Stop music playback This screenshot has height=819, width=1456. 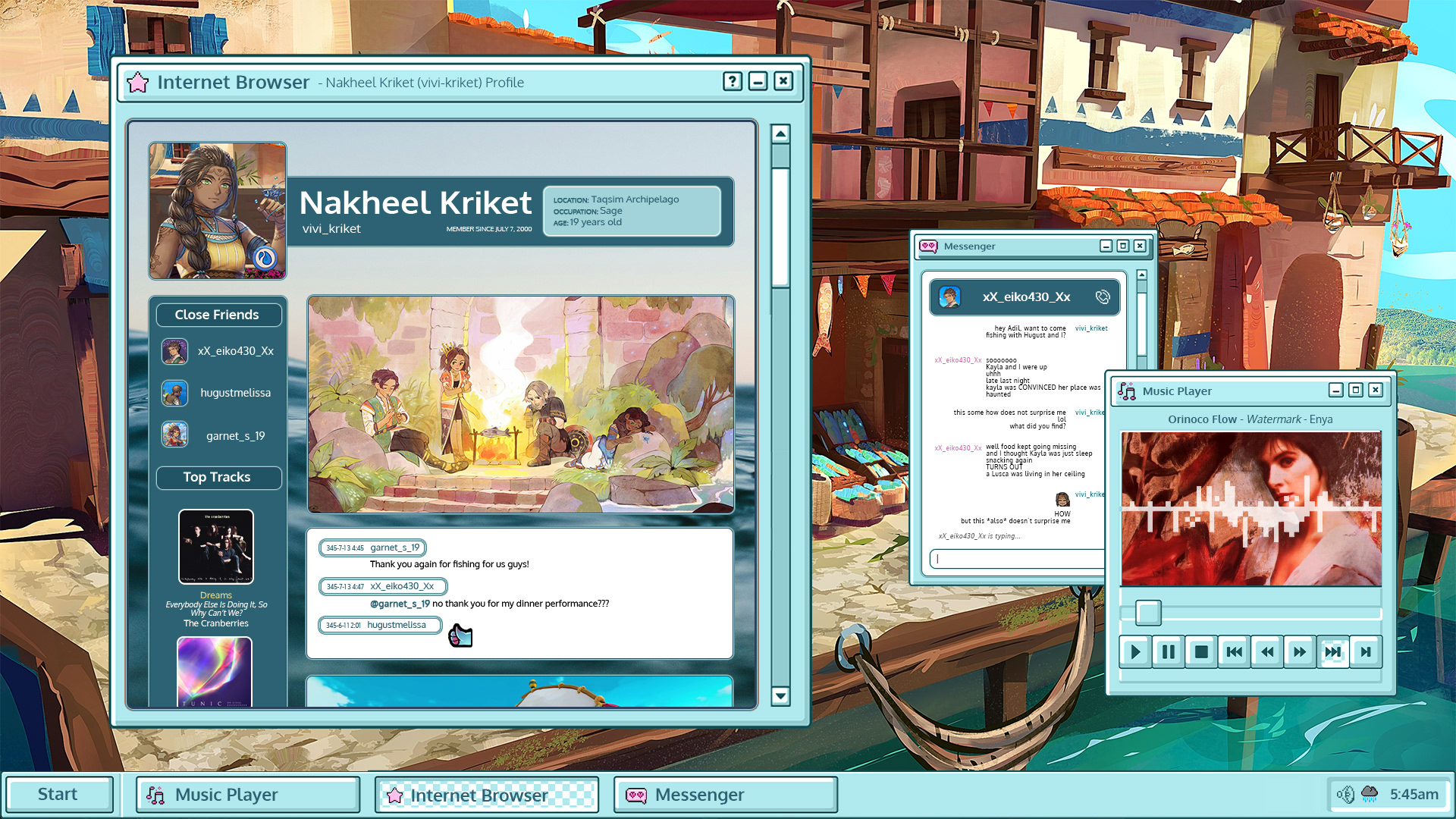[x=1201, y=651]
